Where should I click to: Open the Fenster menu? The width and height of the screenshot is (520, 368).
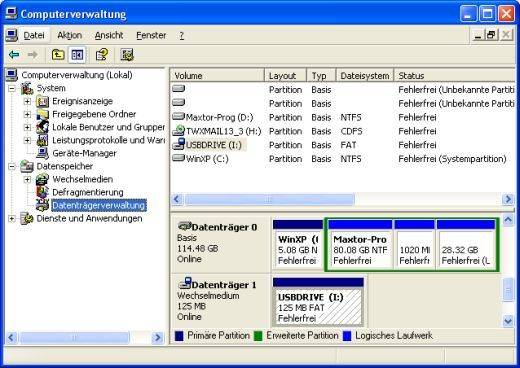pyautogui.click(x=151, y=35)
